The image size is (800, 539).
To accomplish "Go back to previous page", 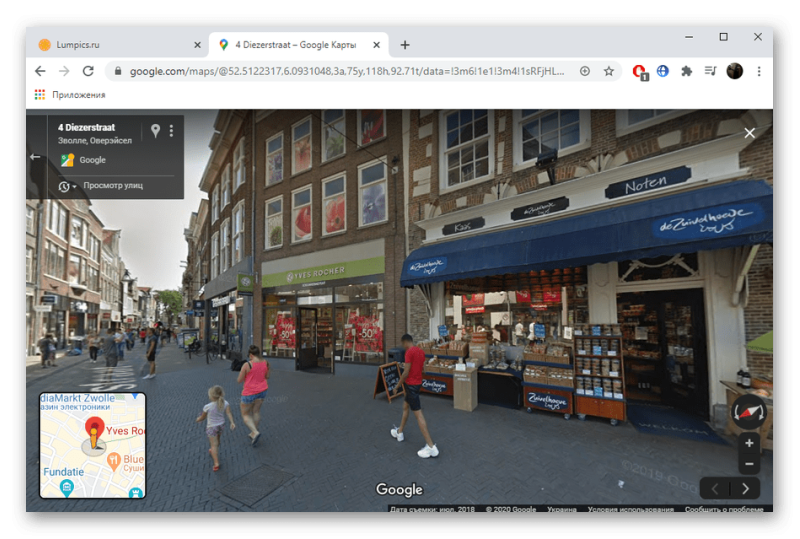I will tap(40, 71).
